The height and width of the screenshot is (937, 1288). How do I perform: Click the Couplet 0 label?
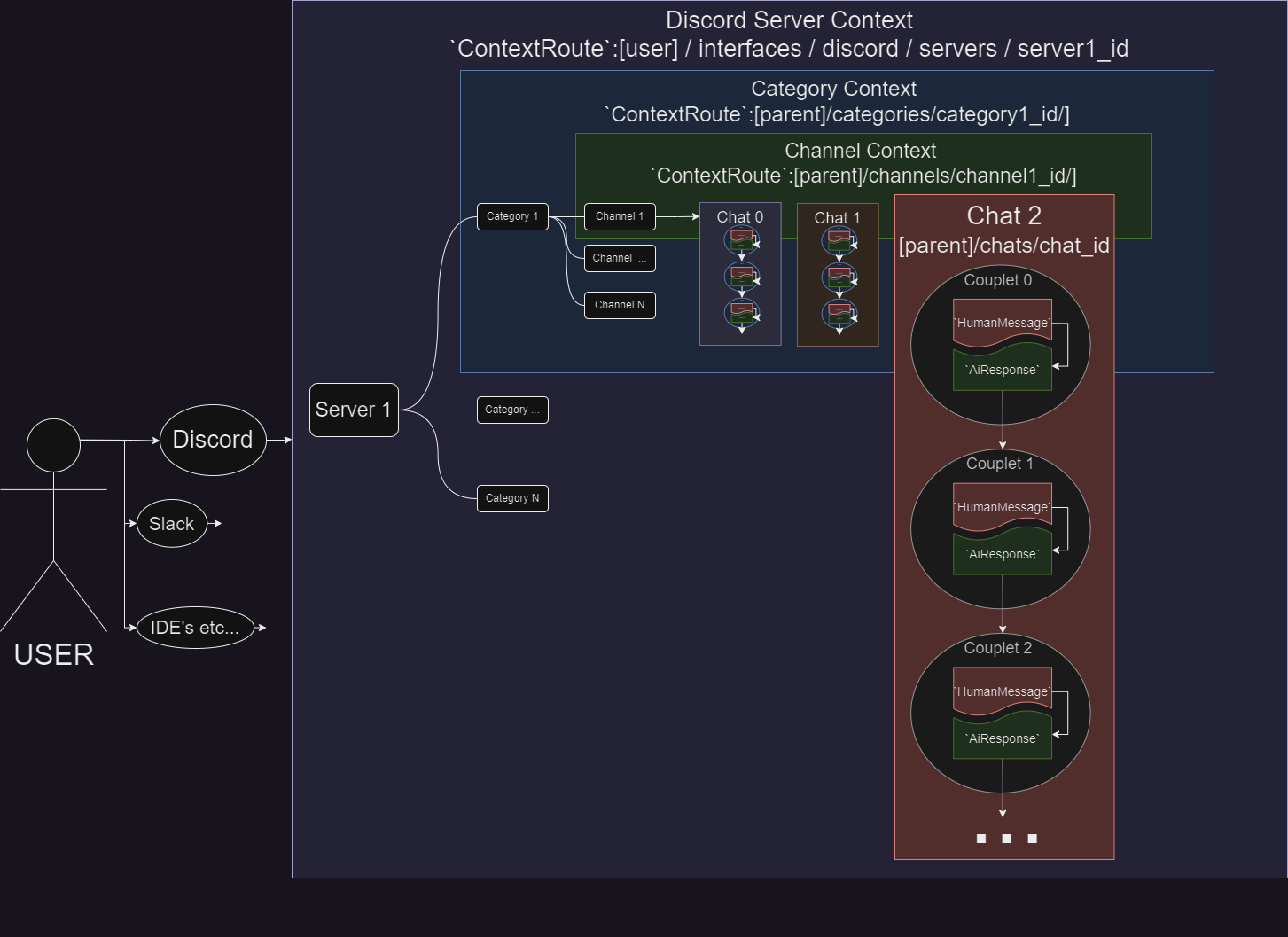click(x=998, y=280)
